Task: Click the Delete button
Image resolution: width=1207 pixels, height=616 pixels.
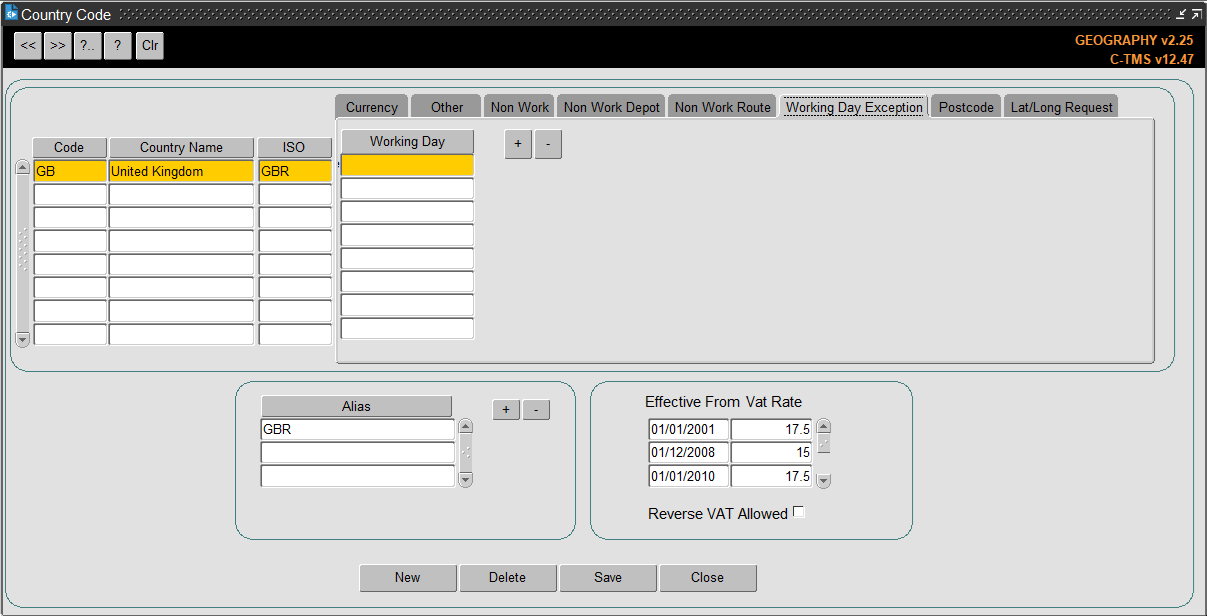Action: [508, 578]
